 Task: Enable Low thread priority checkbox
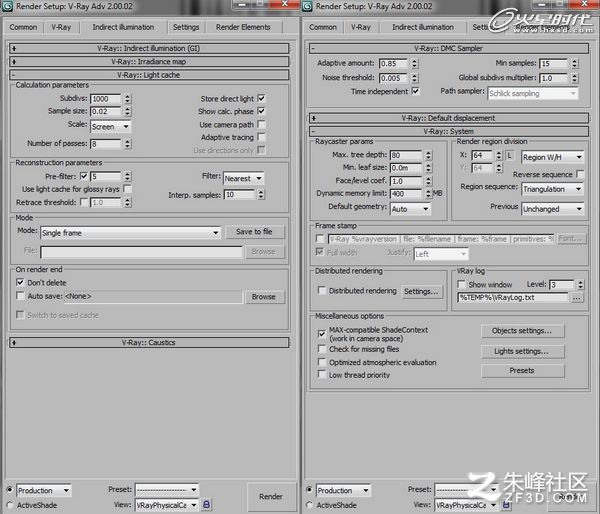[322, 374]
